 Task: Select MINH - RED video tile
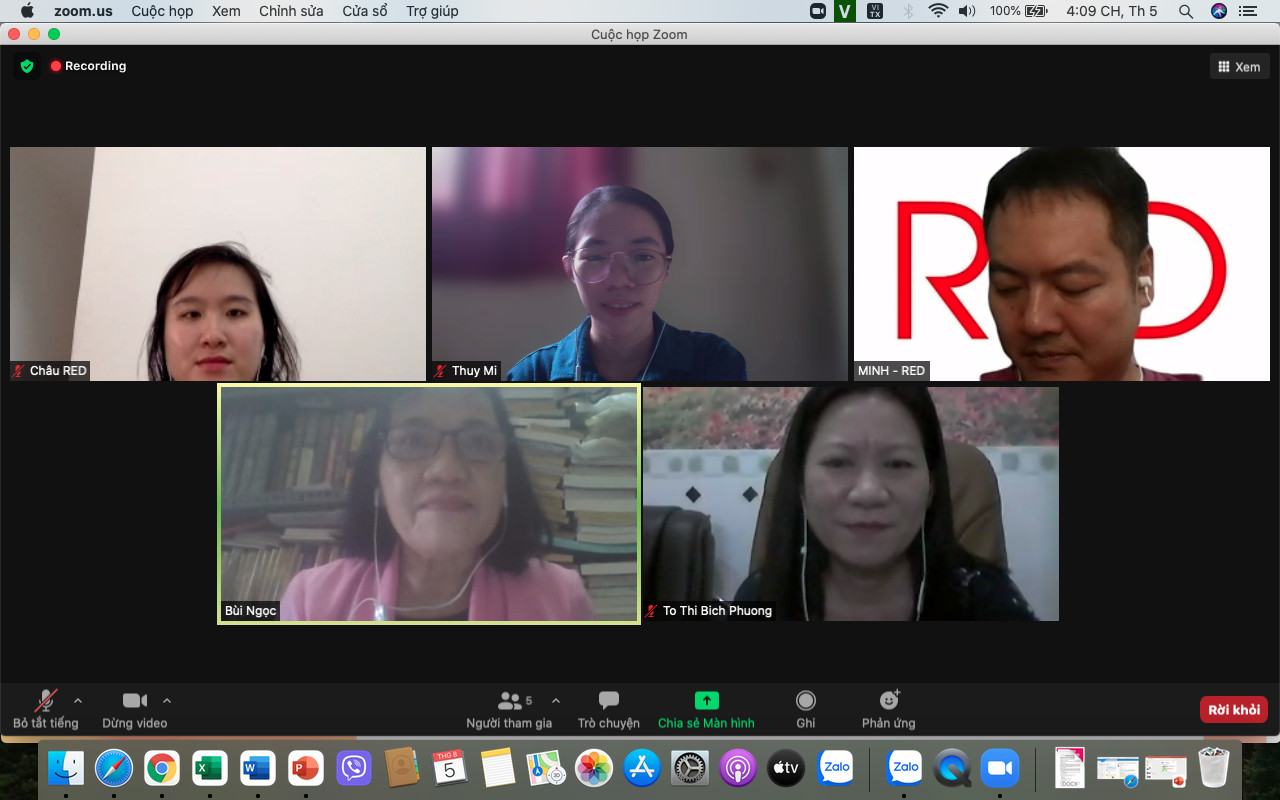[x=1062, y=264]
